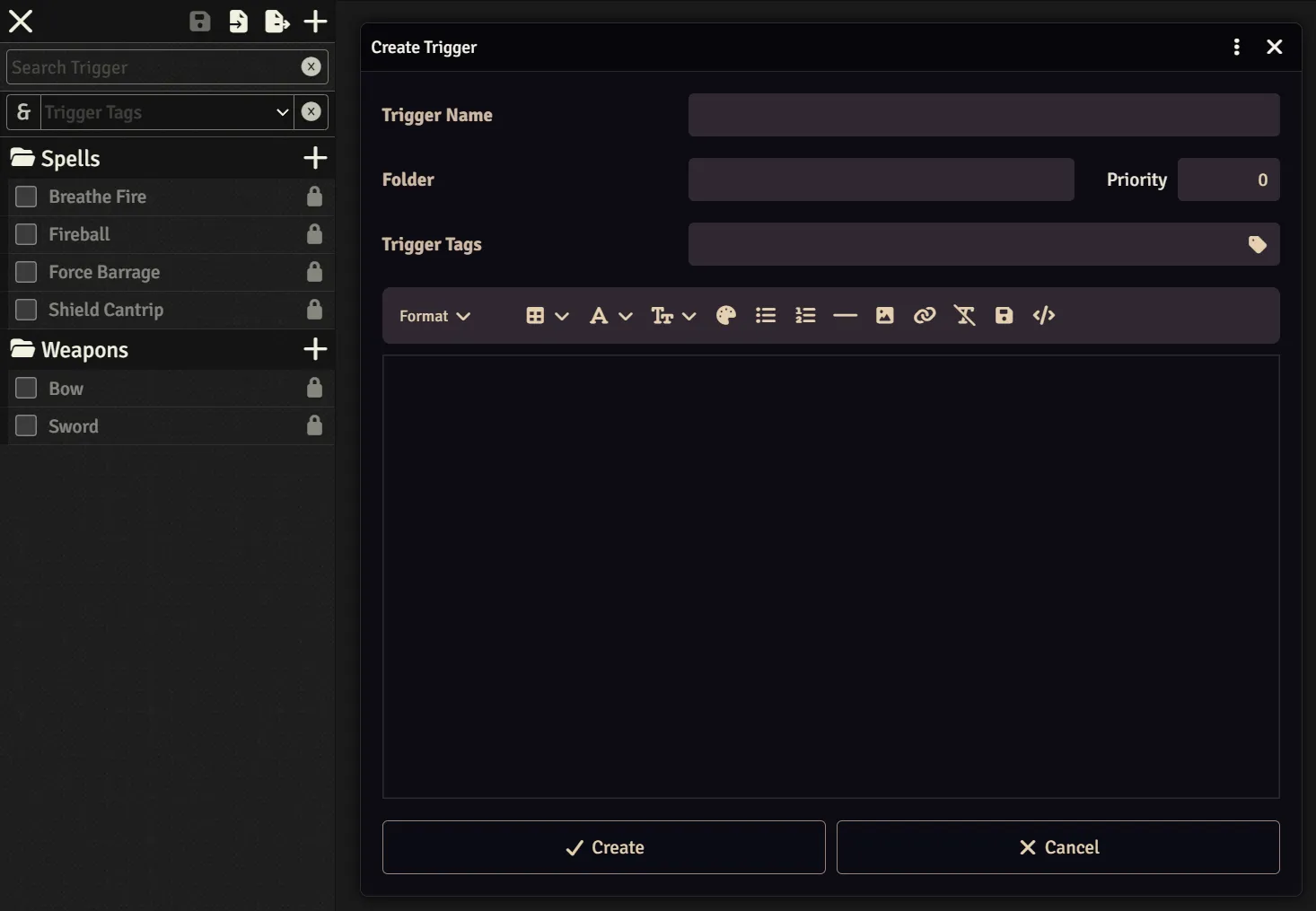
Task: Check the Fireball checkbox
Action: pos(26,234)
